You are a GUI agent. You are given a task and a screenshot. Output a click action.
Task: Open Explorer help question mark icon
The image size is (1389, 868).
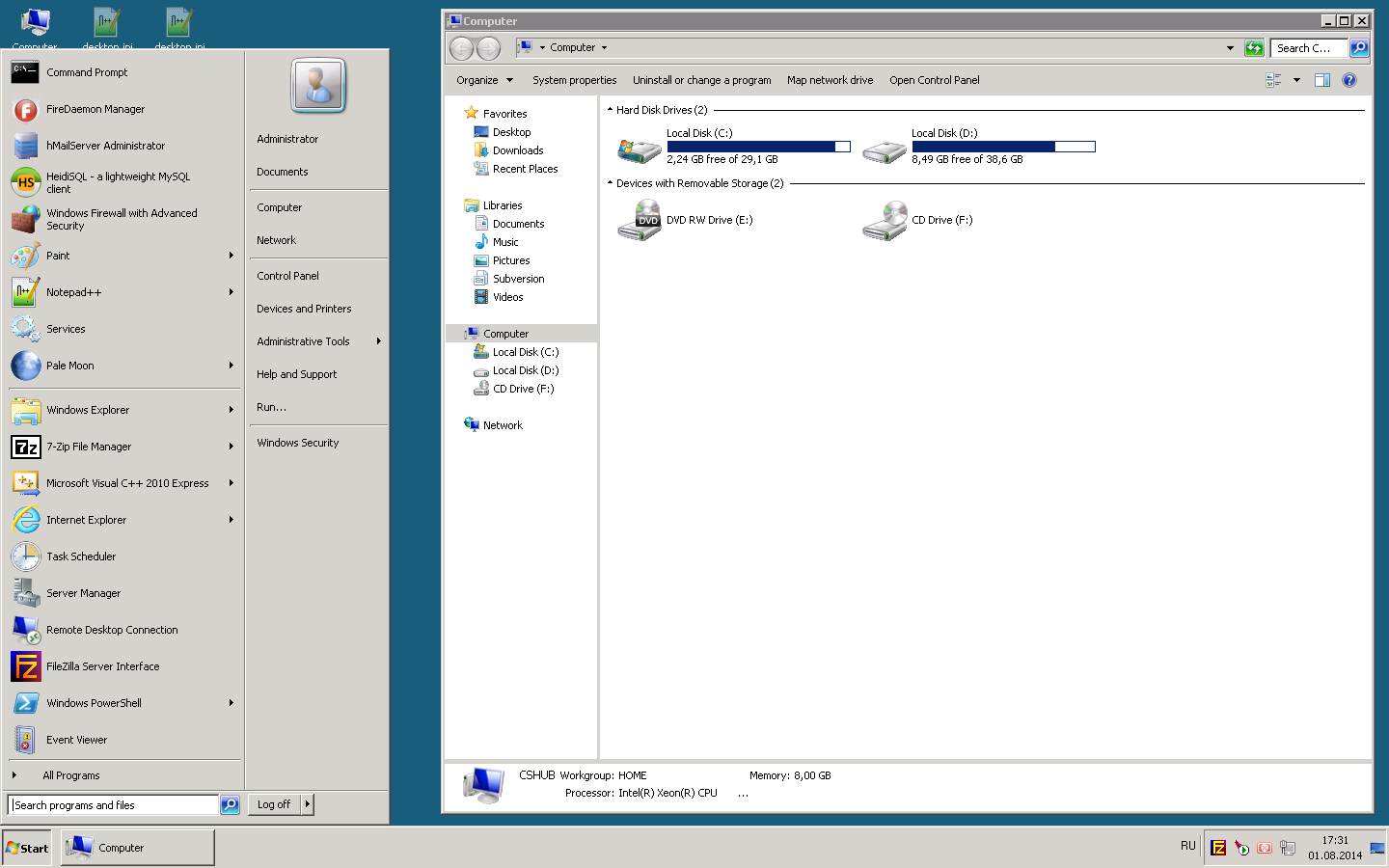[1349, 80]
